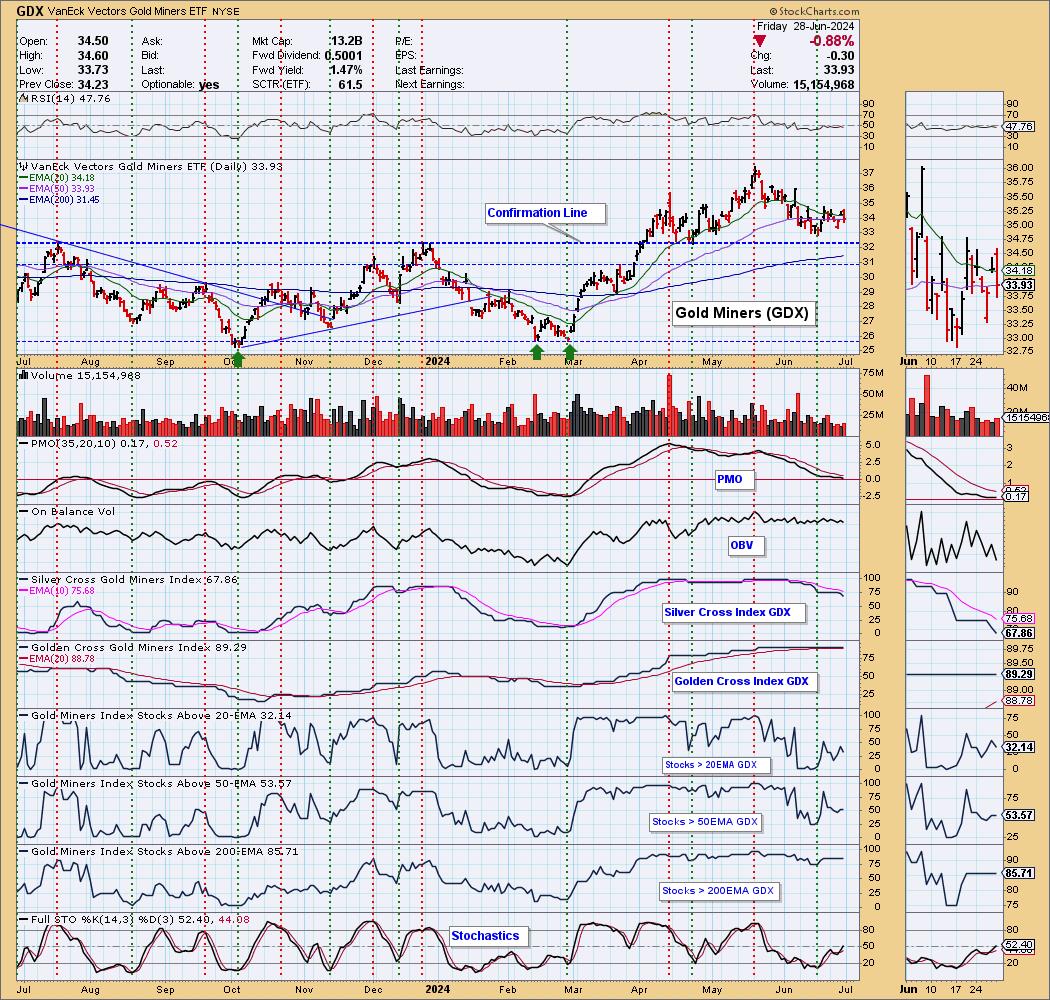Click the Stocks > 200EMA GDX annotation
Viewport: 1050px width, 1000px height.
coord(718,891)
